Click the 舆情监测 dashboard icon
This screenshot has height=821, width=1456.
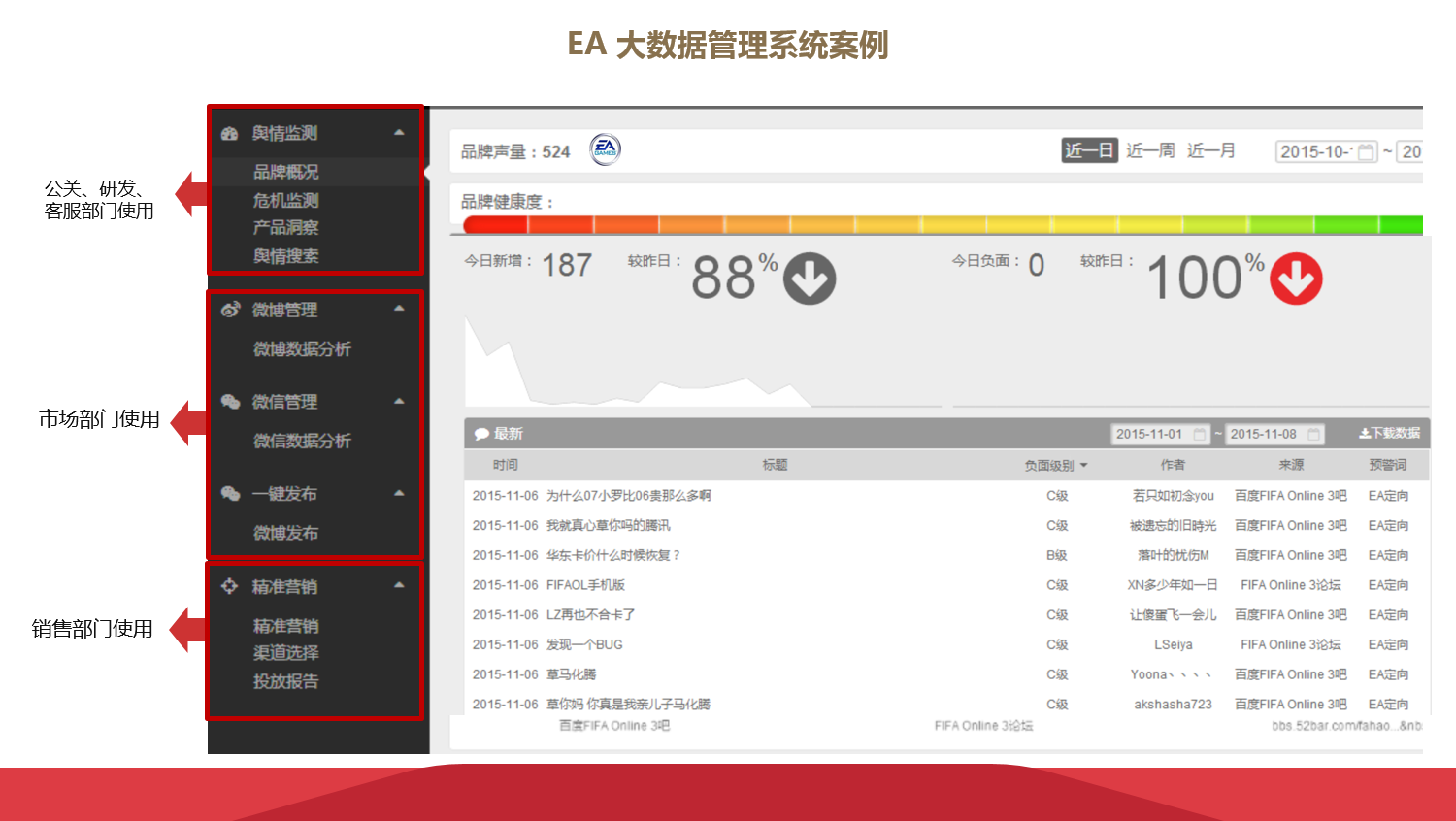(x=230, y=134)
